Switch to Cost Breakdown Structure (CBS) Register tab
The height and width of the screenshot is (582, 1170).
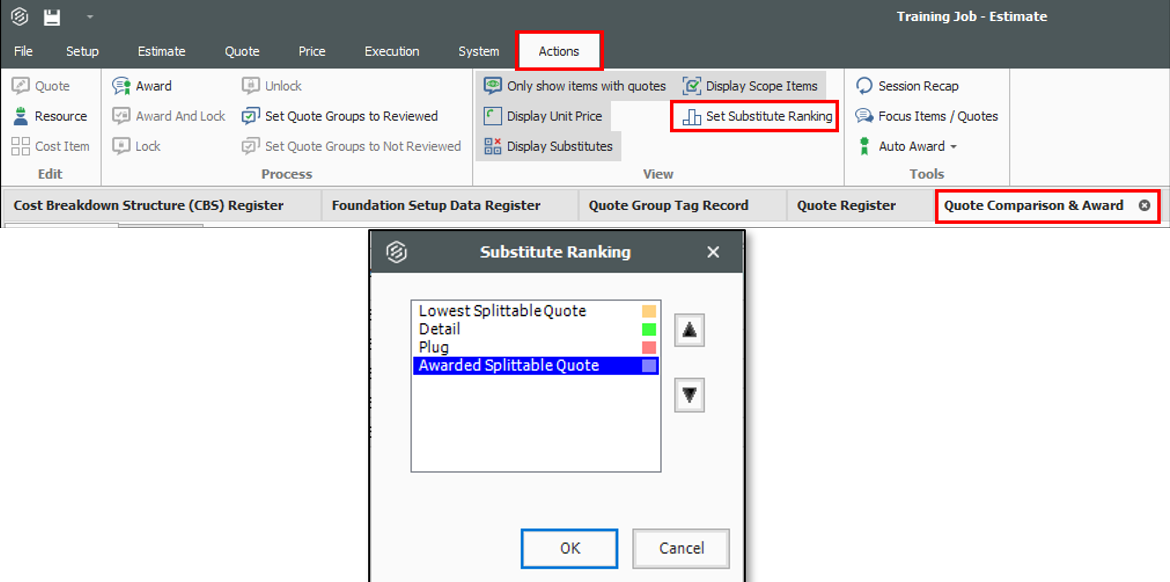pos(148,205)
